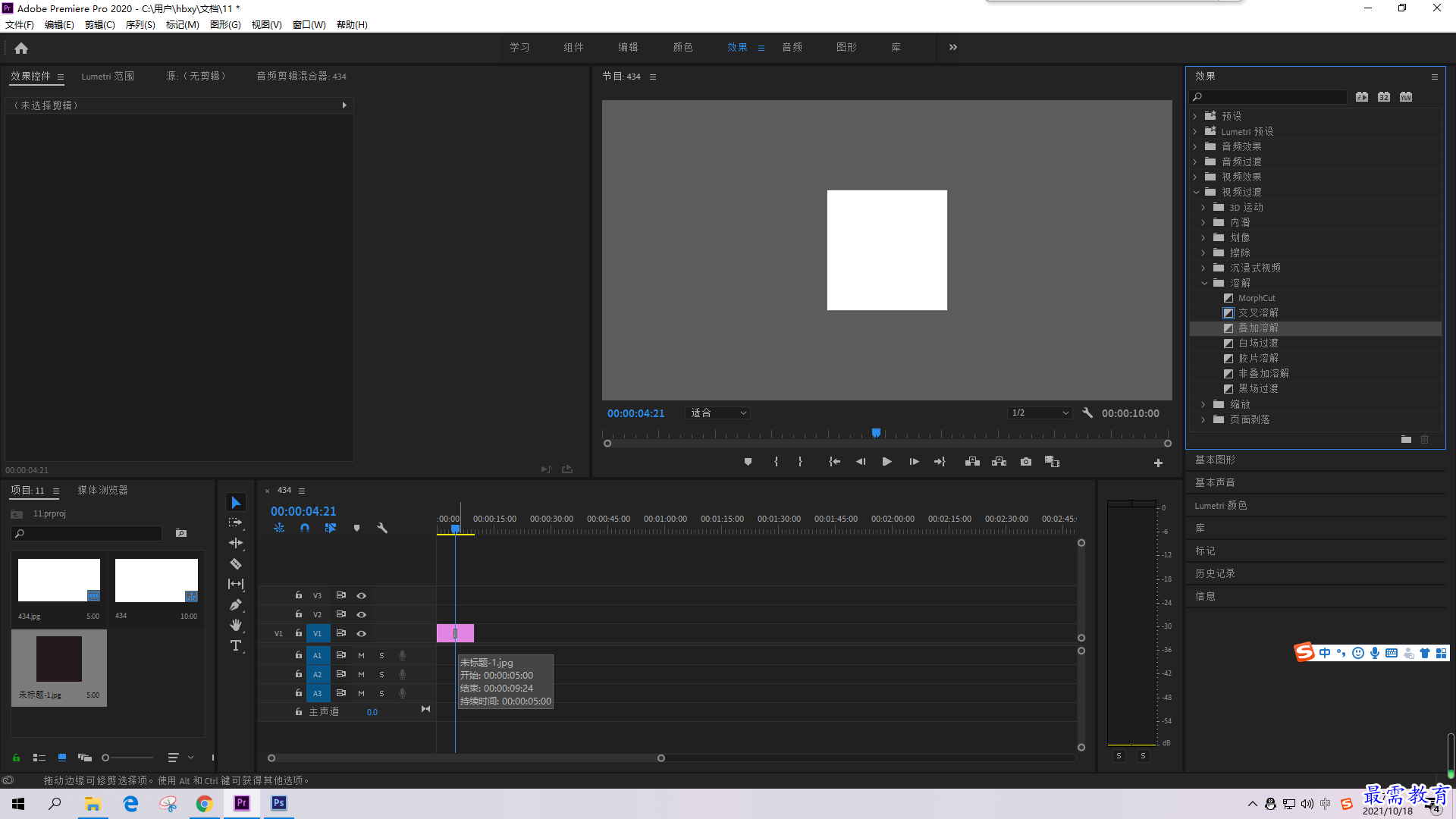This screenshot has height=819, width=1456.
Task: Toggle V3 track lock
Action: [x=299, y=595]
